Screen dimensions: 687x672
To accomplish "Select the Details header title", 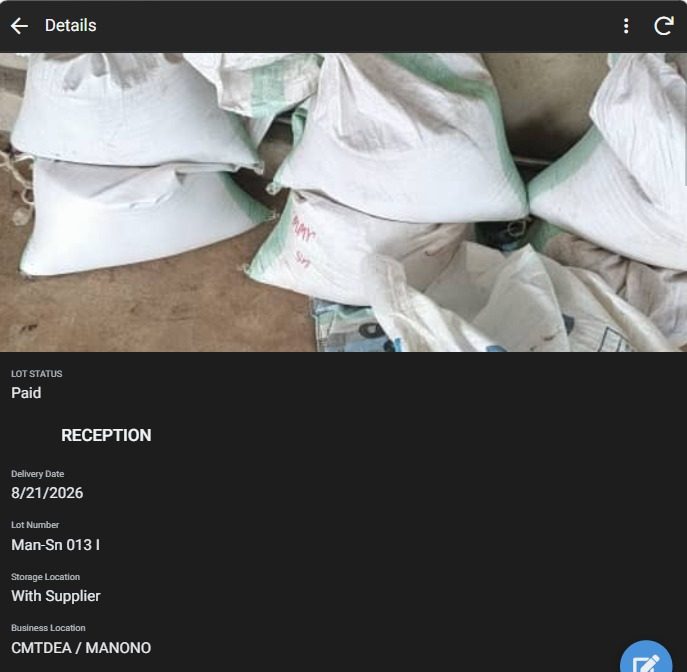I will click(71, 25).
